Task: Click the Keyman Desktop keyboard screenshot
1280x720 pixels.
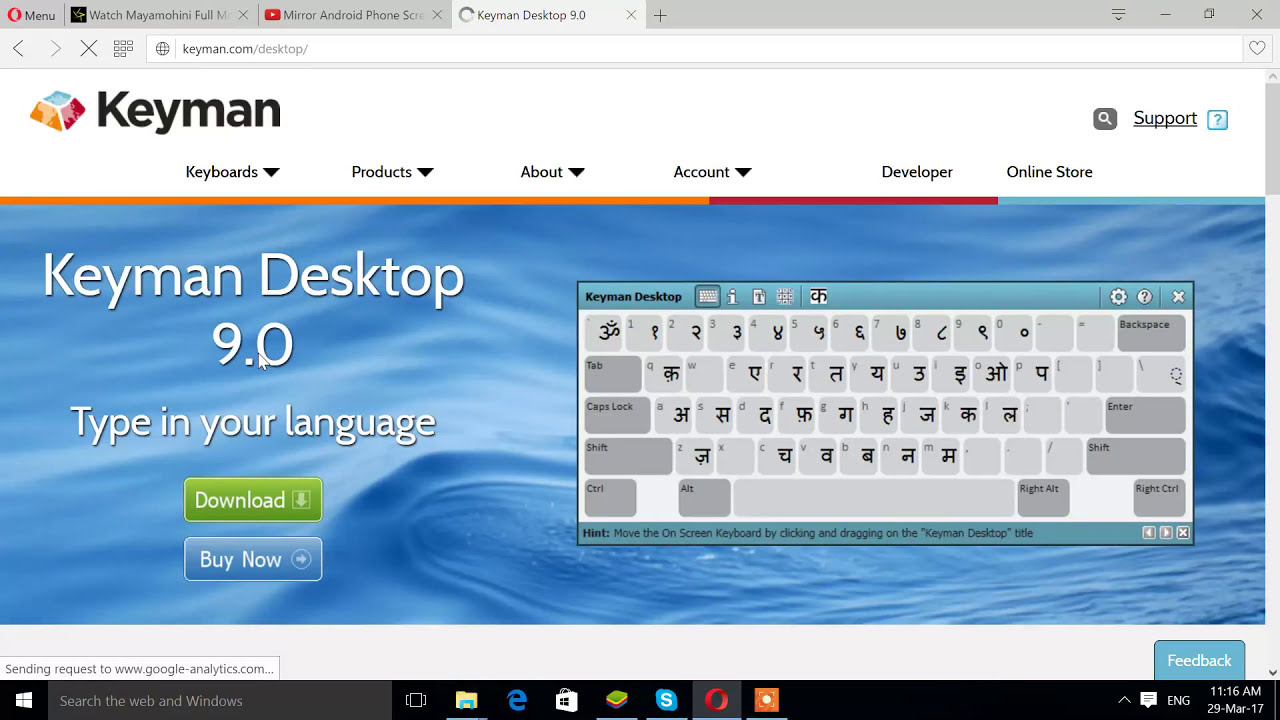Action: point(885,413)
